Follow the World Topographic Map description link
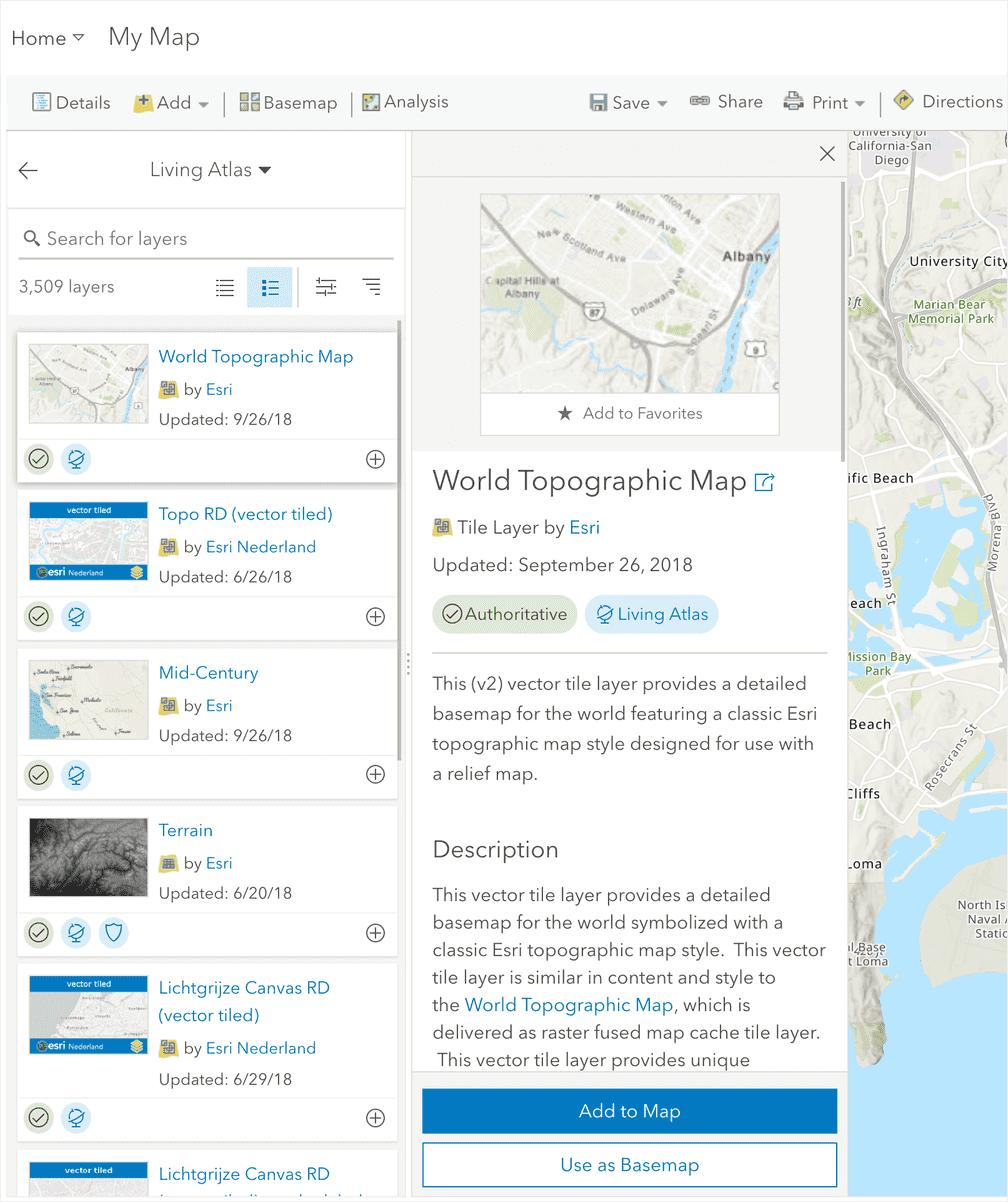This screenshot has width=1008, height=1202. pyautogui.click(x=568, y=1004)
